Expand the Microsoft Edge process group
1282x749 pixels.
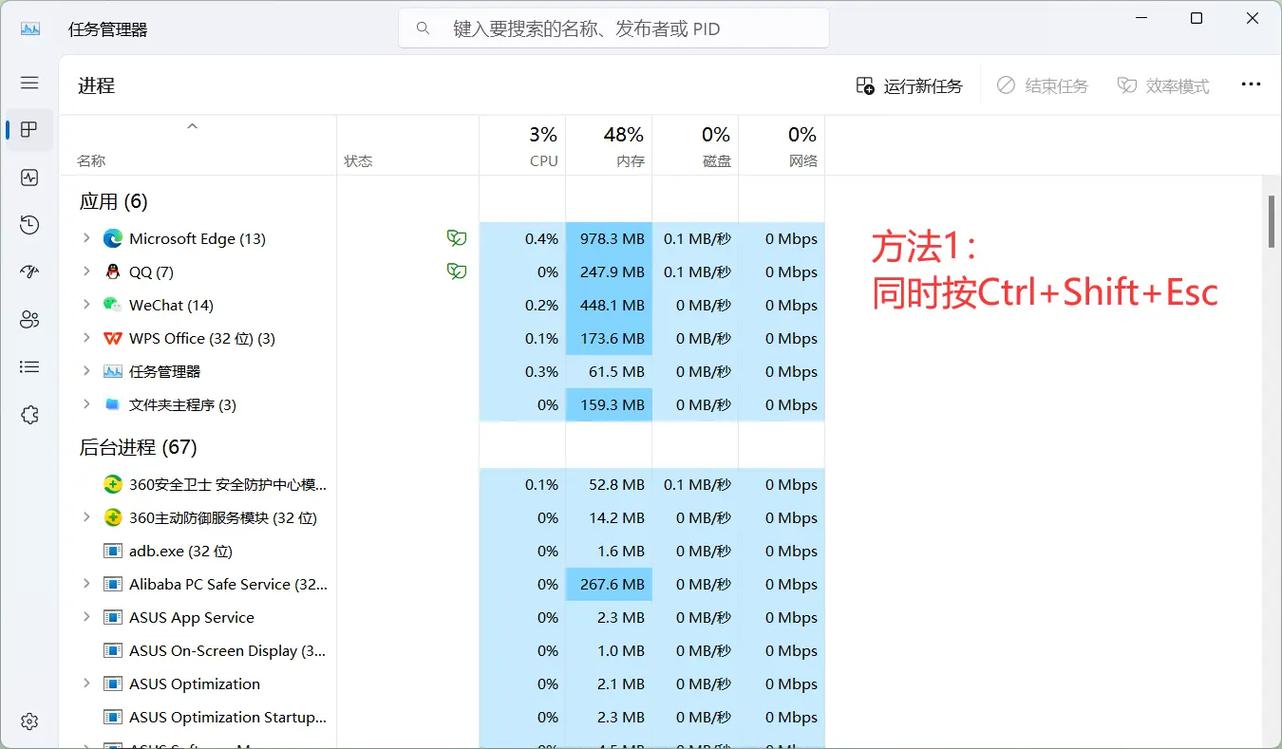[85, 238]
